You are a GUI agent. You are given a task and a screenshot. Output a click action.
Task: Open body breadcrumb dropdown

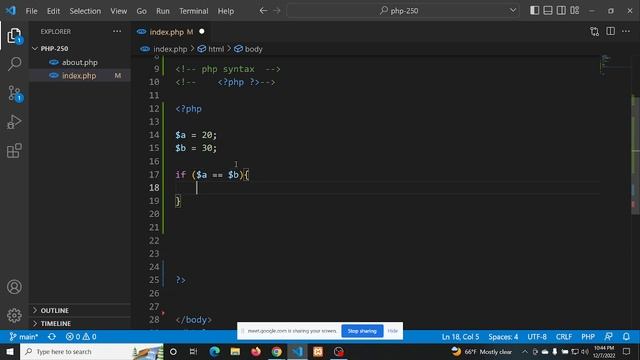click(x=249, y=49)
